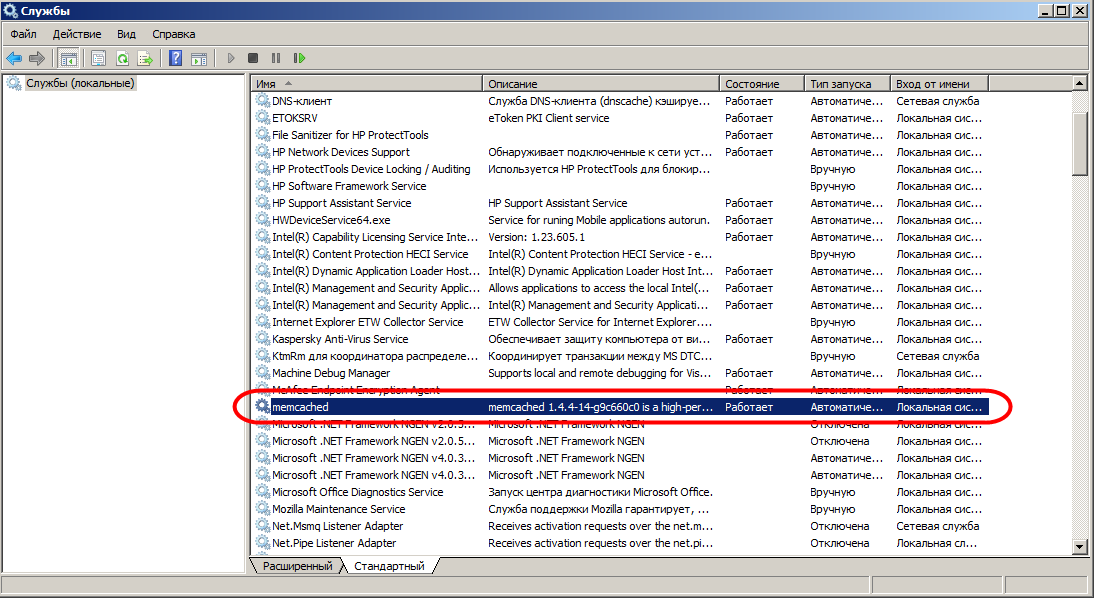Stop the service using the Stop icon
The height and width of the screenshot is (598, 1094).
253,58
